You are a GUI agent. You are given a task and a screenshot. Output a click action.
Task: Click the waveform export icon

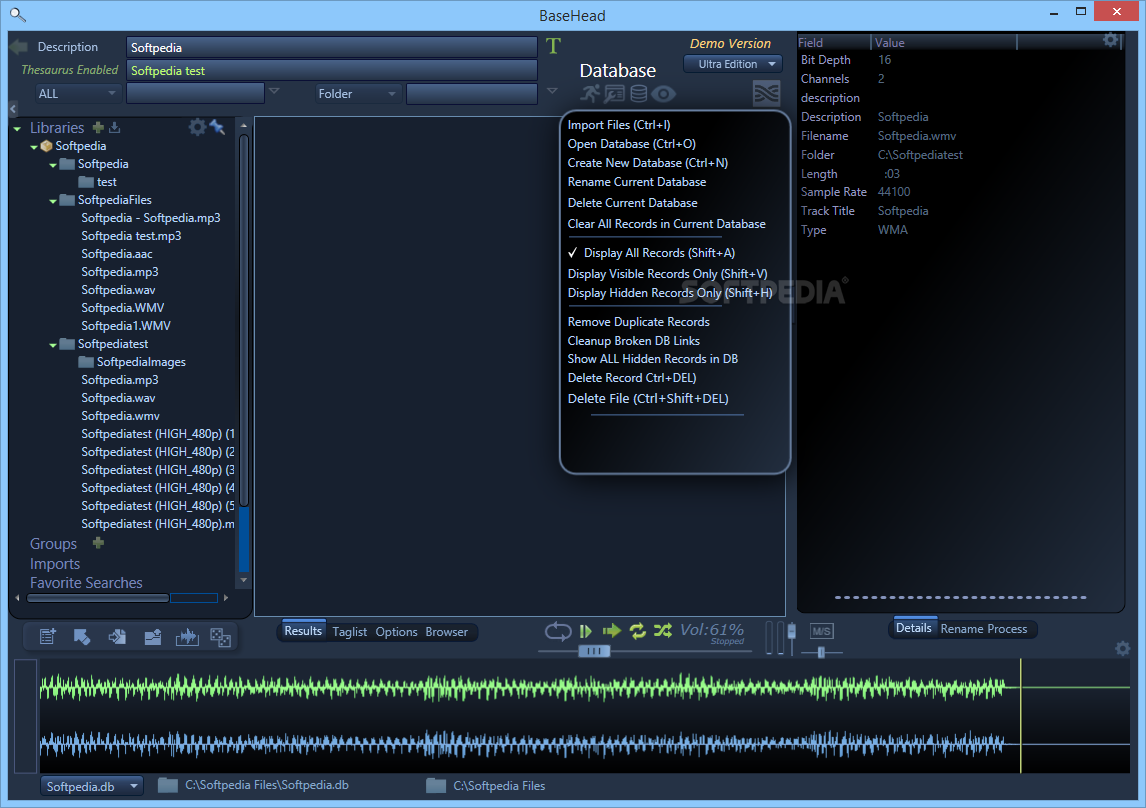187,636
